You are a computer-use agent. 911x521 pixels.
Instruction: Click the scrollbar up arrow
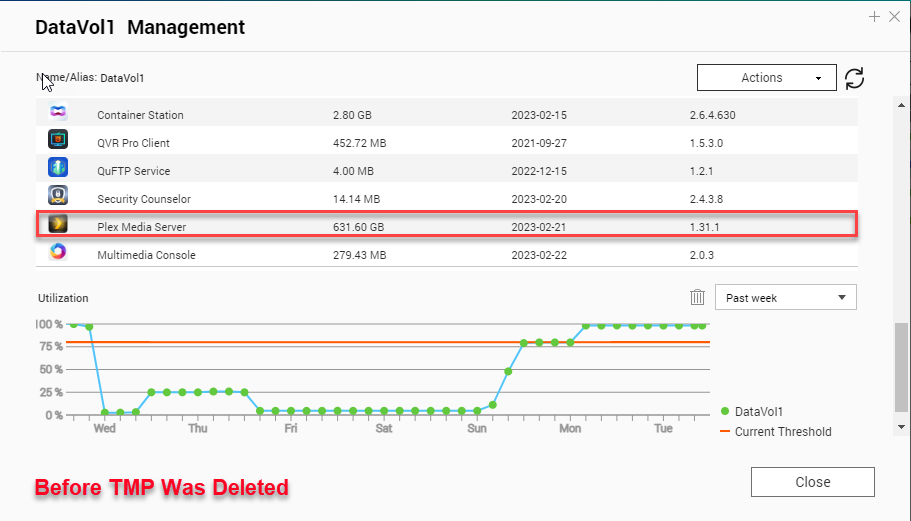pyautogui.click(x=901, y=105)
